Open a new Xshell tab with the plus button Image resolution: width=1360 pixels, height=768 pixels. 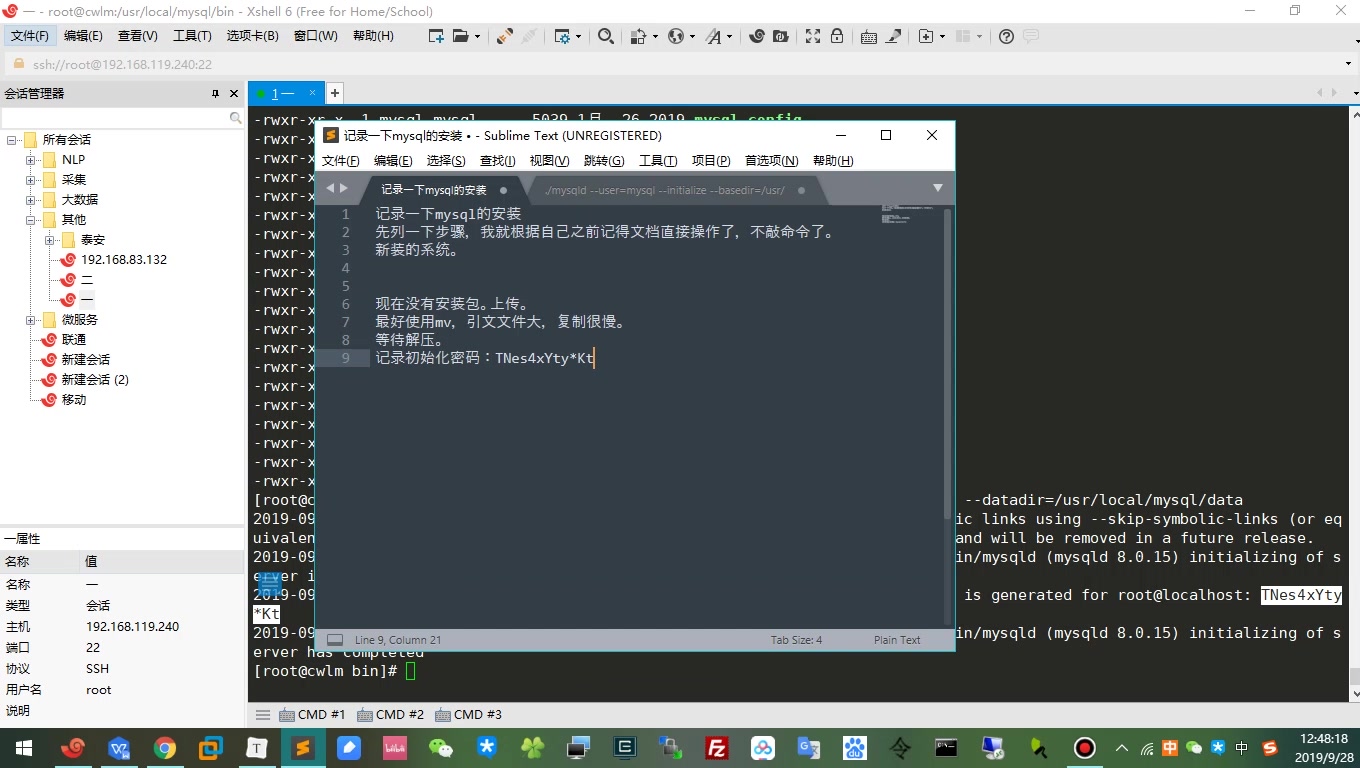point(334,93)
